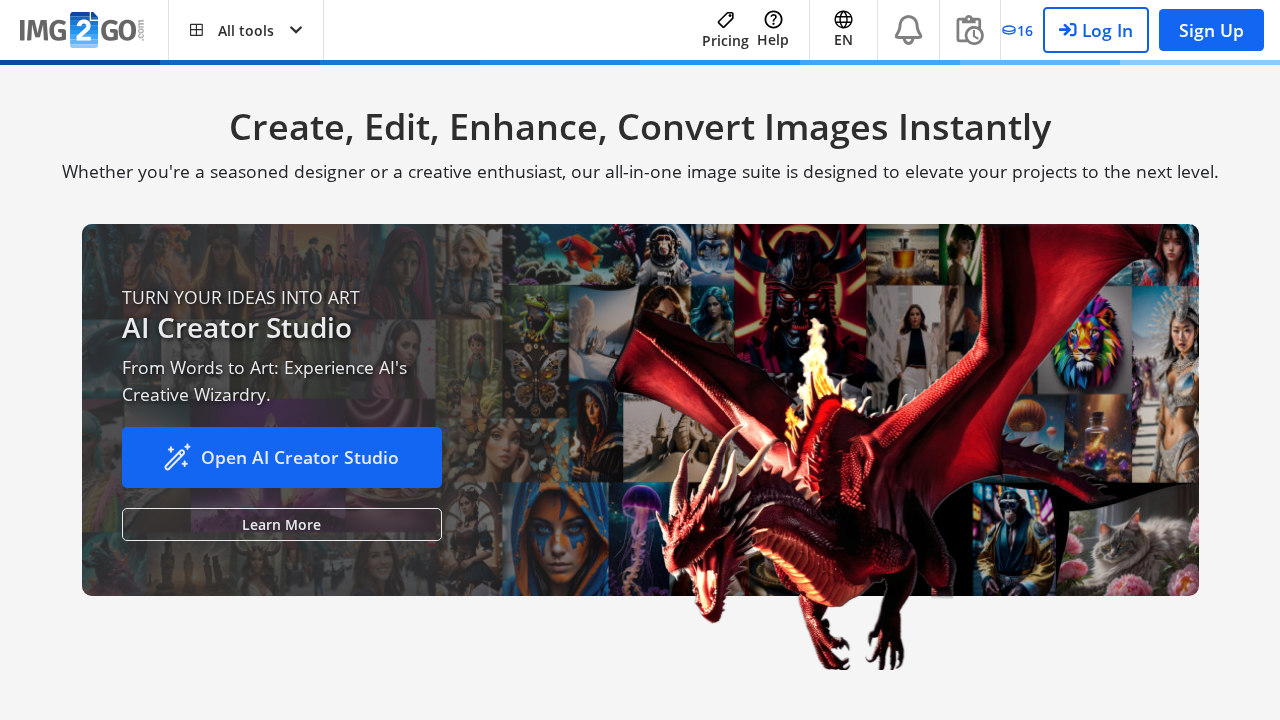The width and height of the screenshot is (1280, 720).
Task: Open AI Creator Studio
Action: tap(281, 457)
